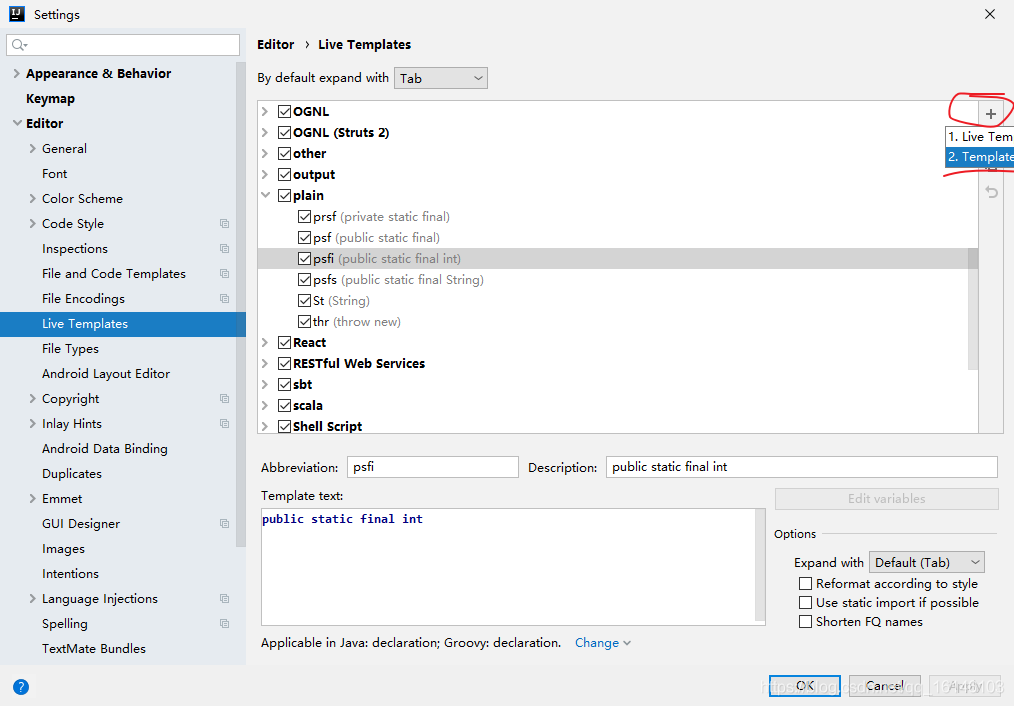Select the Live Template menu entry

point(980,136)
